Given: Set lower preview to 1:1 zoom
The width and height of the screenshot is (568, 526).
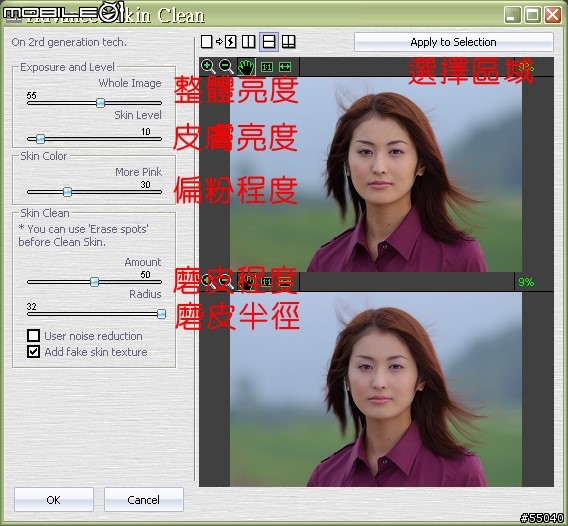Looking at the screenshot, I should tap(267, 282).
